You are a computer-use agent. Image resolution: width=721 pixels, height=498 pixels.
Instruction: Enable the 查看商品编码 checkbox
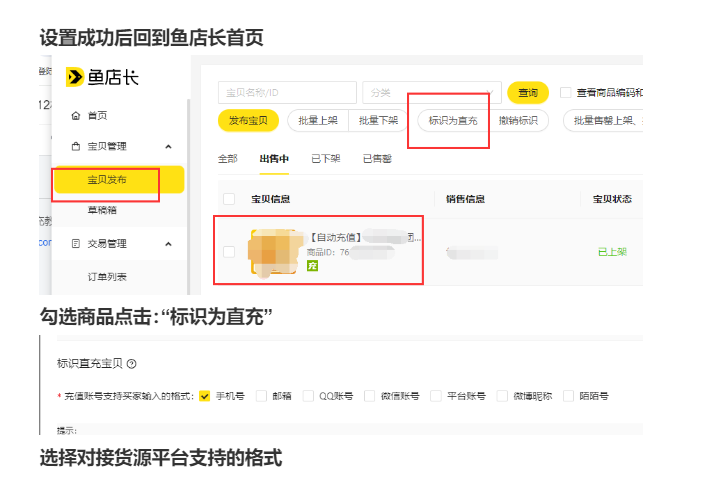point(566,92)
